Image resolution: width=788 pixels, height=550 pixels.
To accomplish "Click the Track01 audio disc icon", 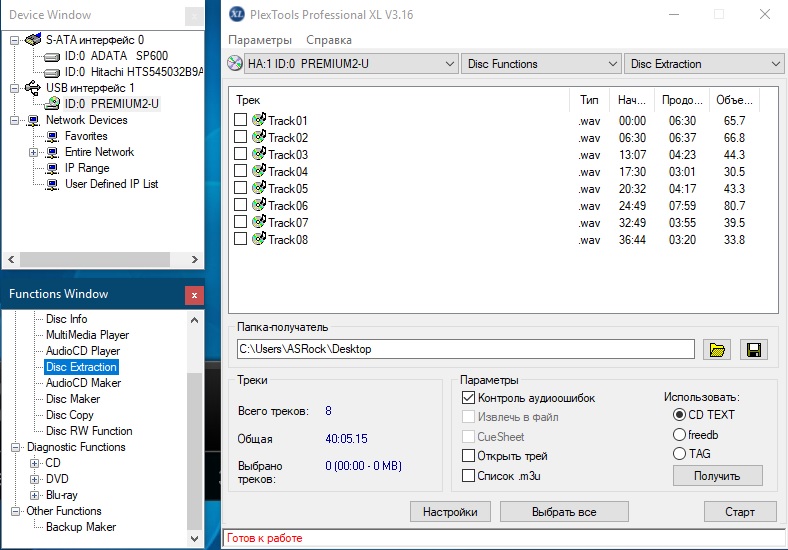I will pyautogui.click(x=259, y=120).
